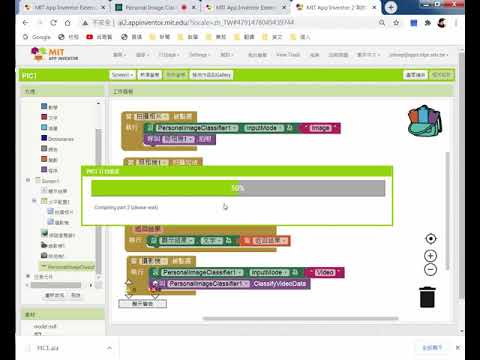480x360 pixels.
Task: Click the camcorder component icon in the tree
Action: [x=44, y=245]
